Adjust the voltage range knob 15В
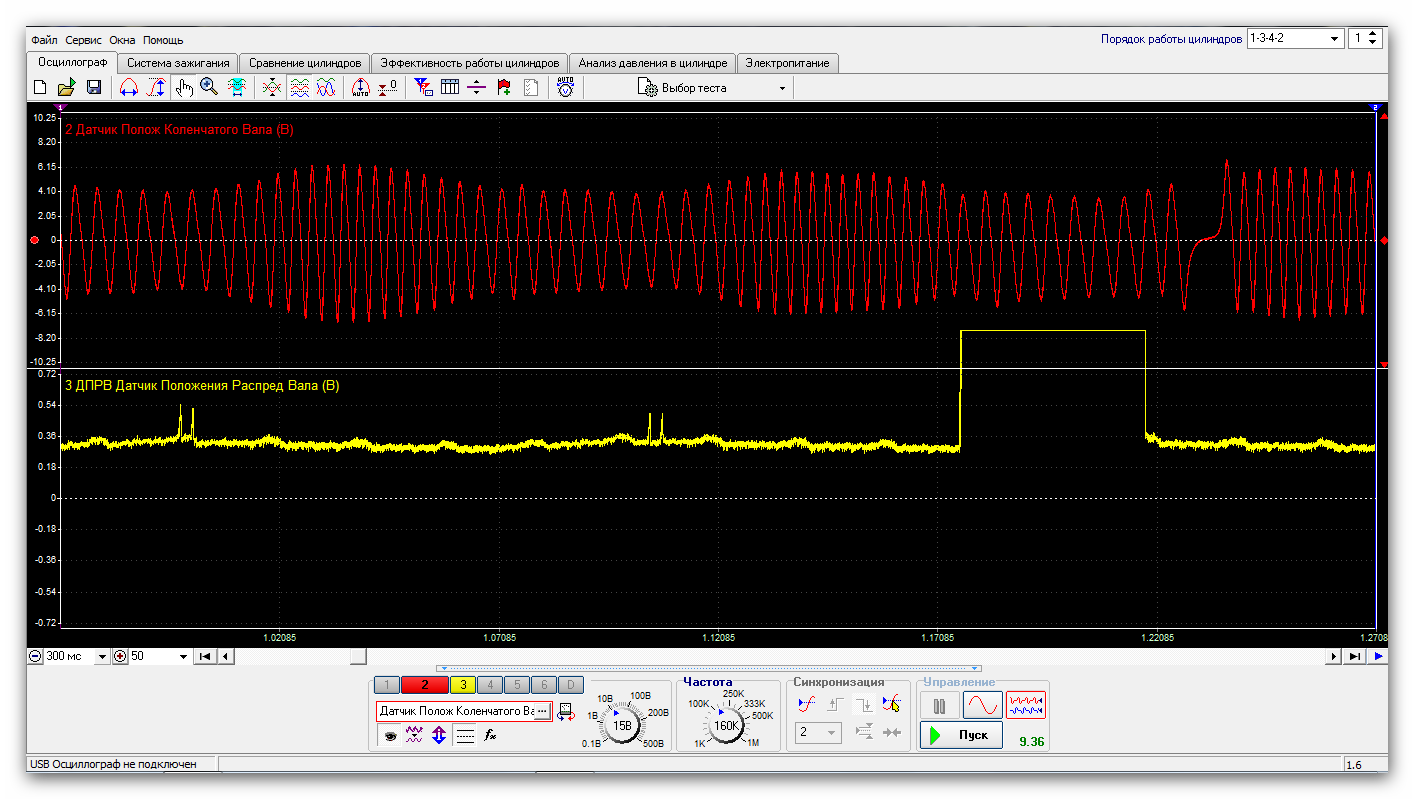 [x=621, y=724]
